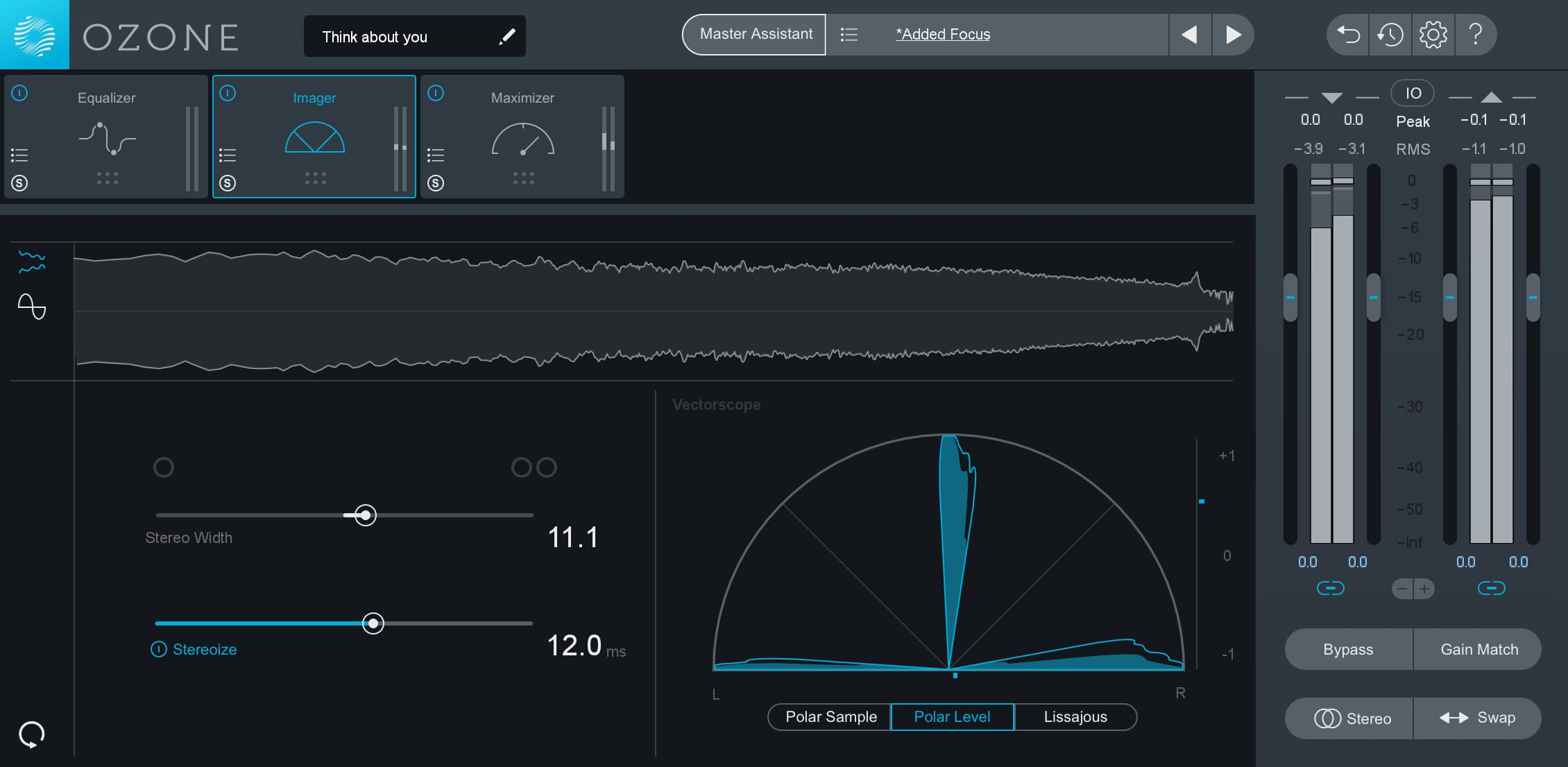Toggle the Stereoize power button
Screen dimensions: 1568x767
coord(159,649)
